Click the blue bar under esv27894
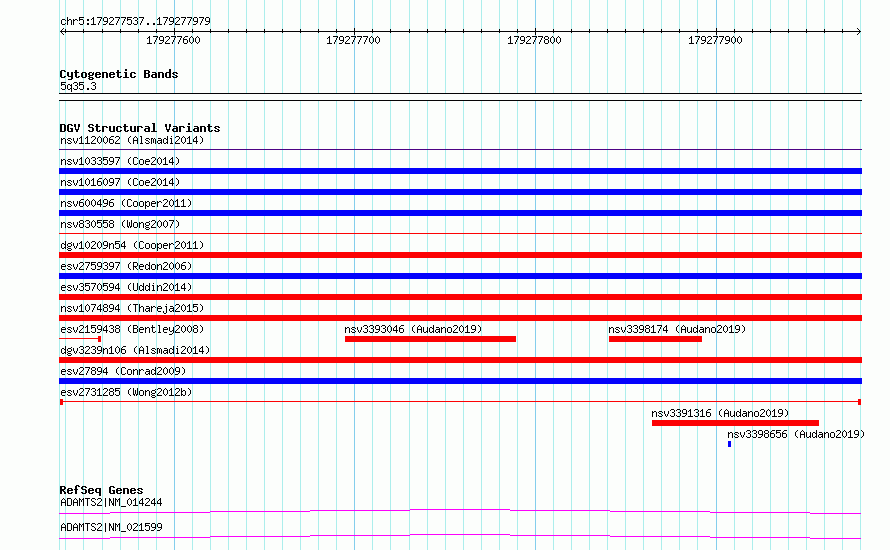Viewport: 890px width, 550px height. (460, 381)
